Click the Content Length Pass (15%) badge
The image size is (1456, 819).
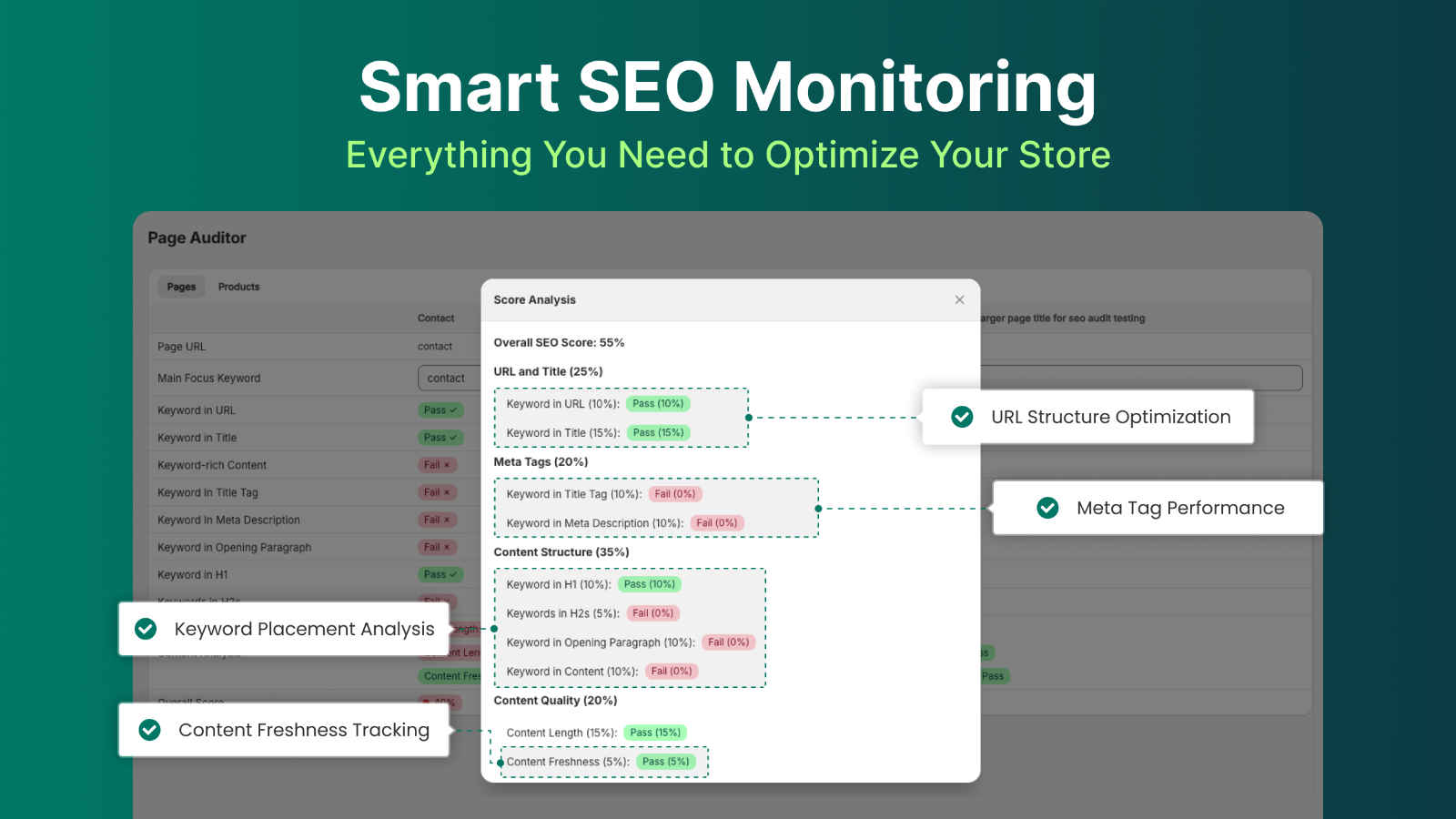(x=654, y=732)
